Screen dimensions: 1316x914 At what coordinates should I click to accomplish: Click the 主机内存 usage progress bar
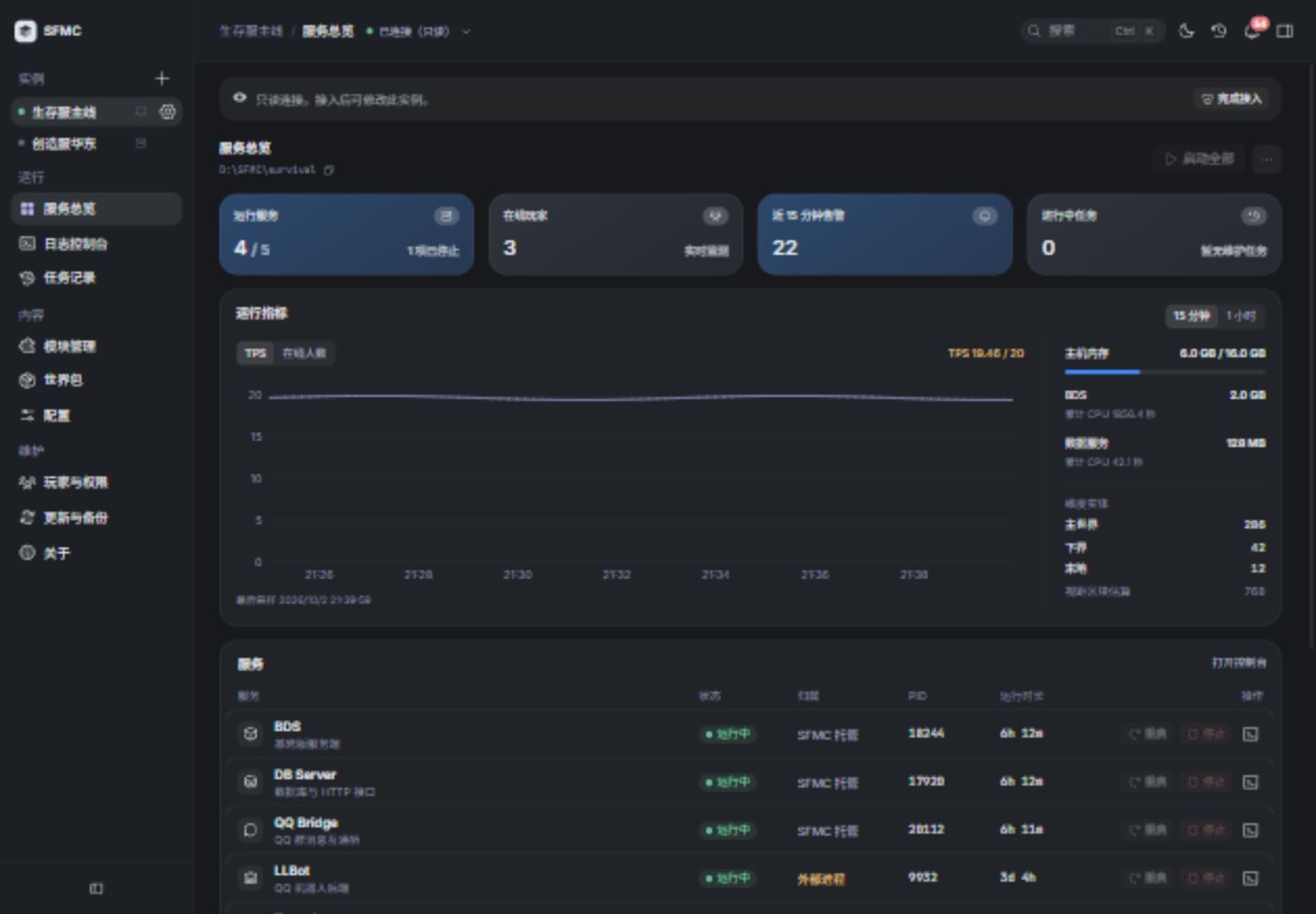1165,372
